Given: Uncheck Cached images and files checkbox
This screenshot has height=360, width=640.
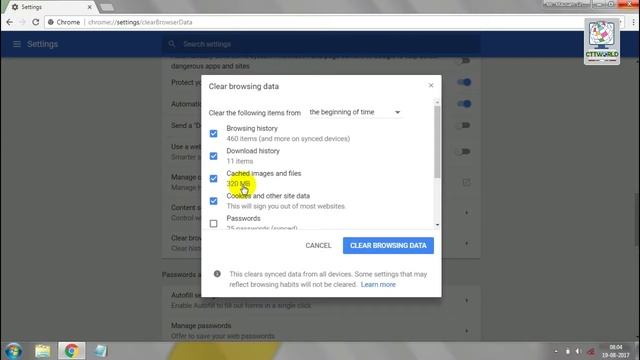Looking at the screenshot, I should pyautogui.click(x=213, y=178).
